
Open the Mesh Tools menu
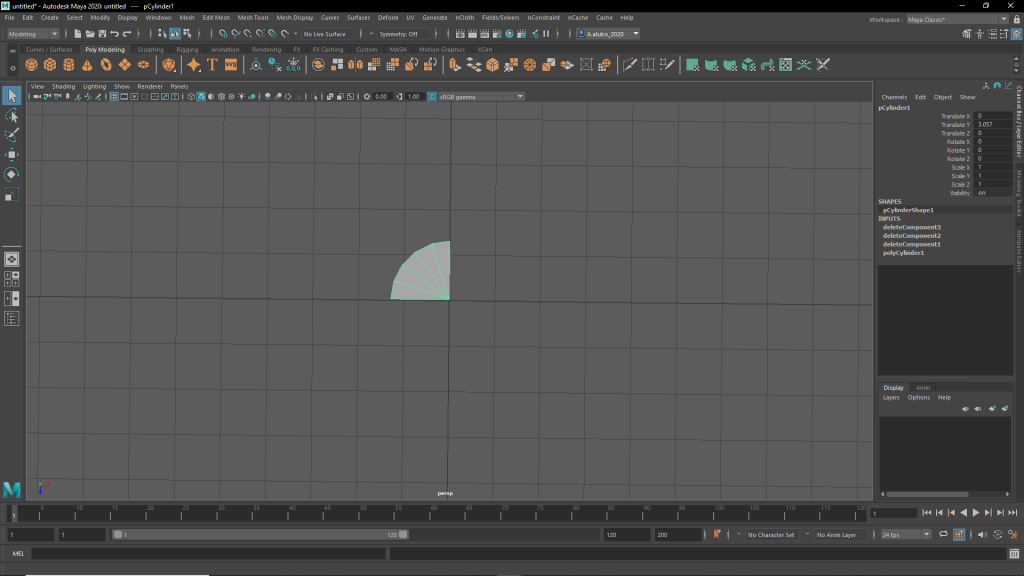253,18
